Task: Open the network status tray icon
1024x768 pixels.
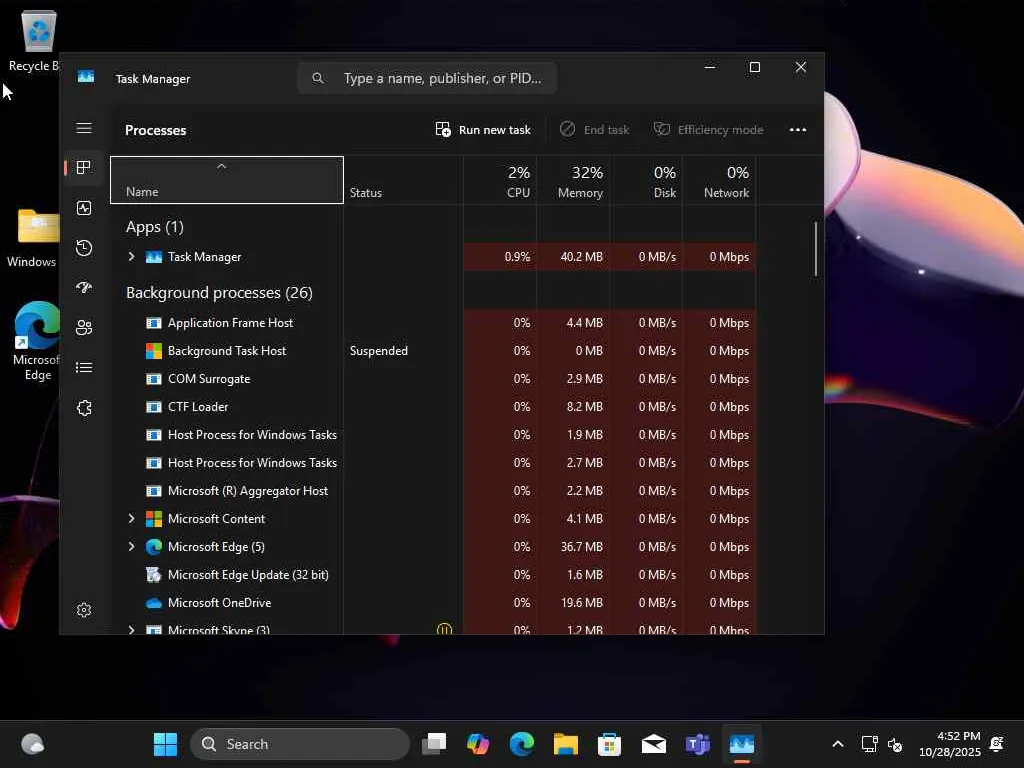Action: click(x=869, y=744)
